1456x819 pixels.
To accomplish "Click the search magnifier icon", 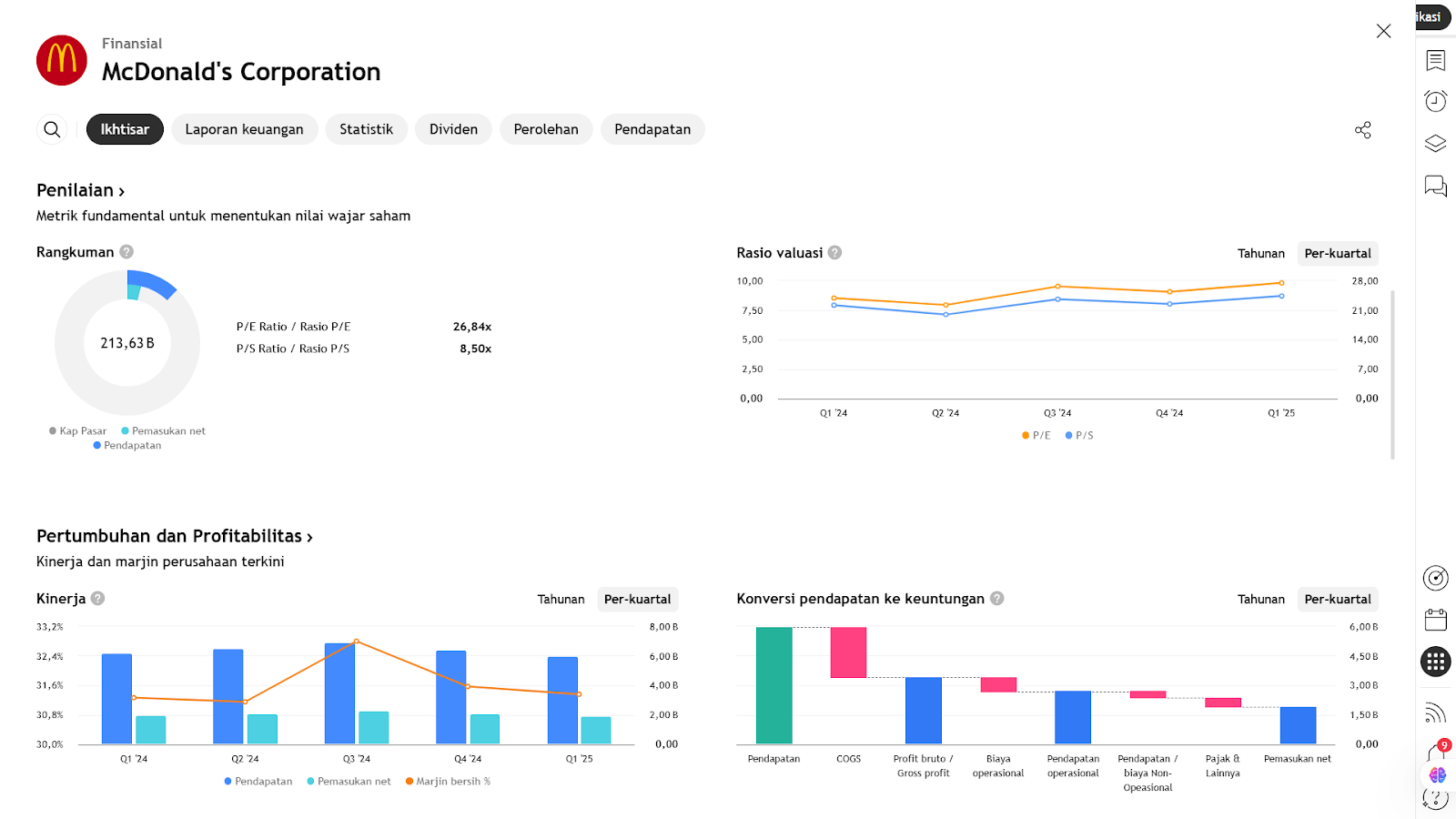I will coord(53,129).
